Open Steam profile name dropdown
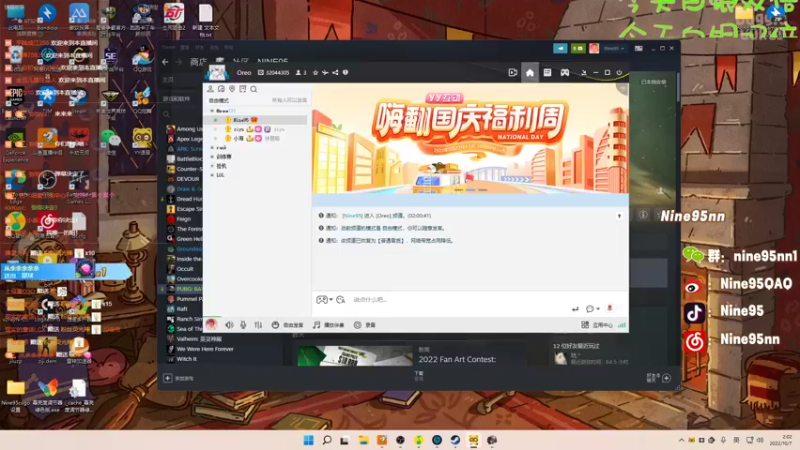The image size is (800, 450). click(613, 48)
